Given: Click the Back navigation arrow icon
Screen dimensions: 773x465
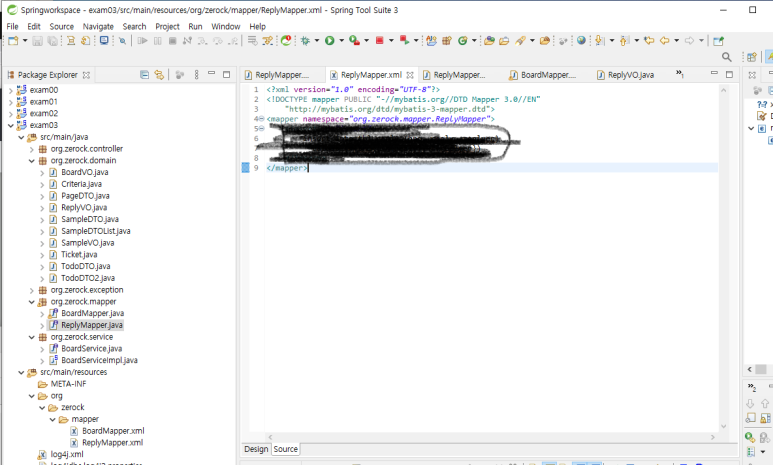Looking at the screenshot, I should (x=665, y=41).
